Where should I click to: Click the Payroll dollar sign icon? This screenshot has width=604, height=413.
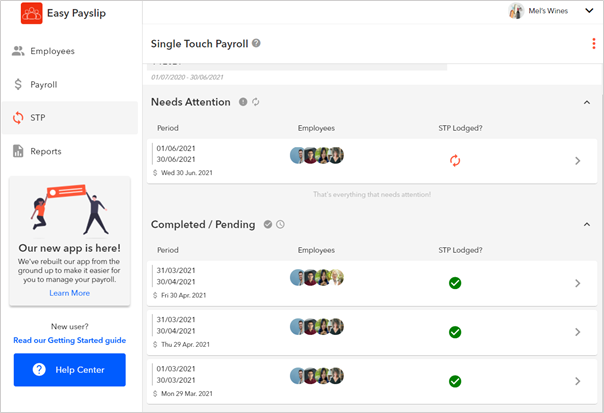pos(18,84)
